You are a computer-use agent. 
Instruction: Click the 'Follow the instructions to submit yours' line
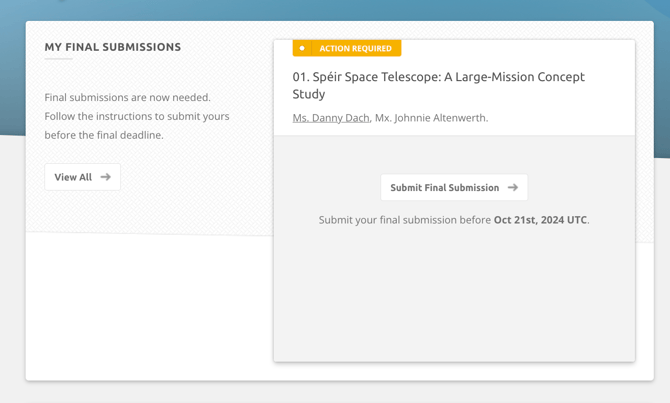tap(137, 116)
